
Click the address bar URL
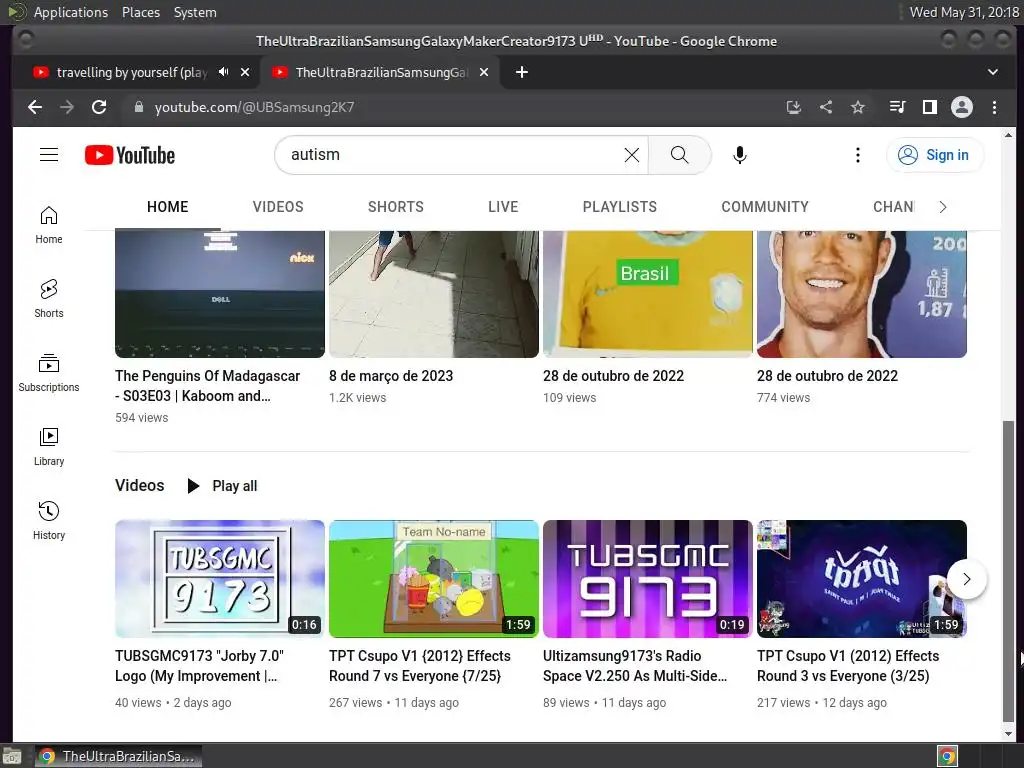(x=255, y=107)
